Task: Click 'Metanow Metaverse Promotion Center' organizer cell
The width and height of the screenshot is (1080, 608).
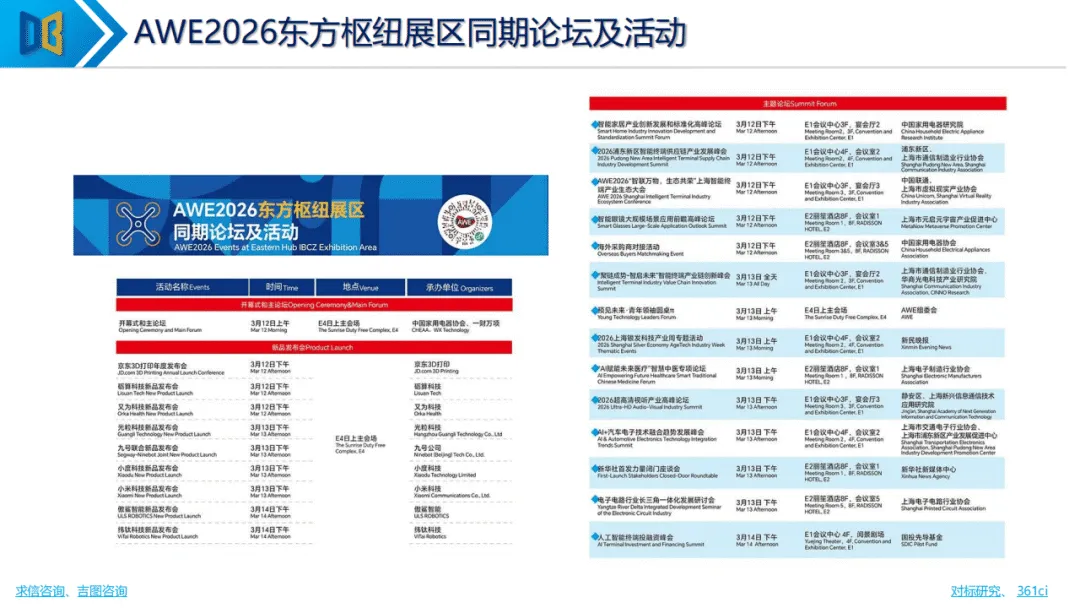Action: tap(949, 222)
